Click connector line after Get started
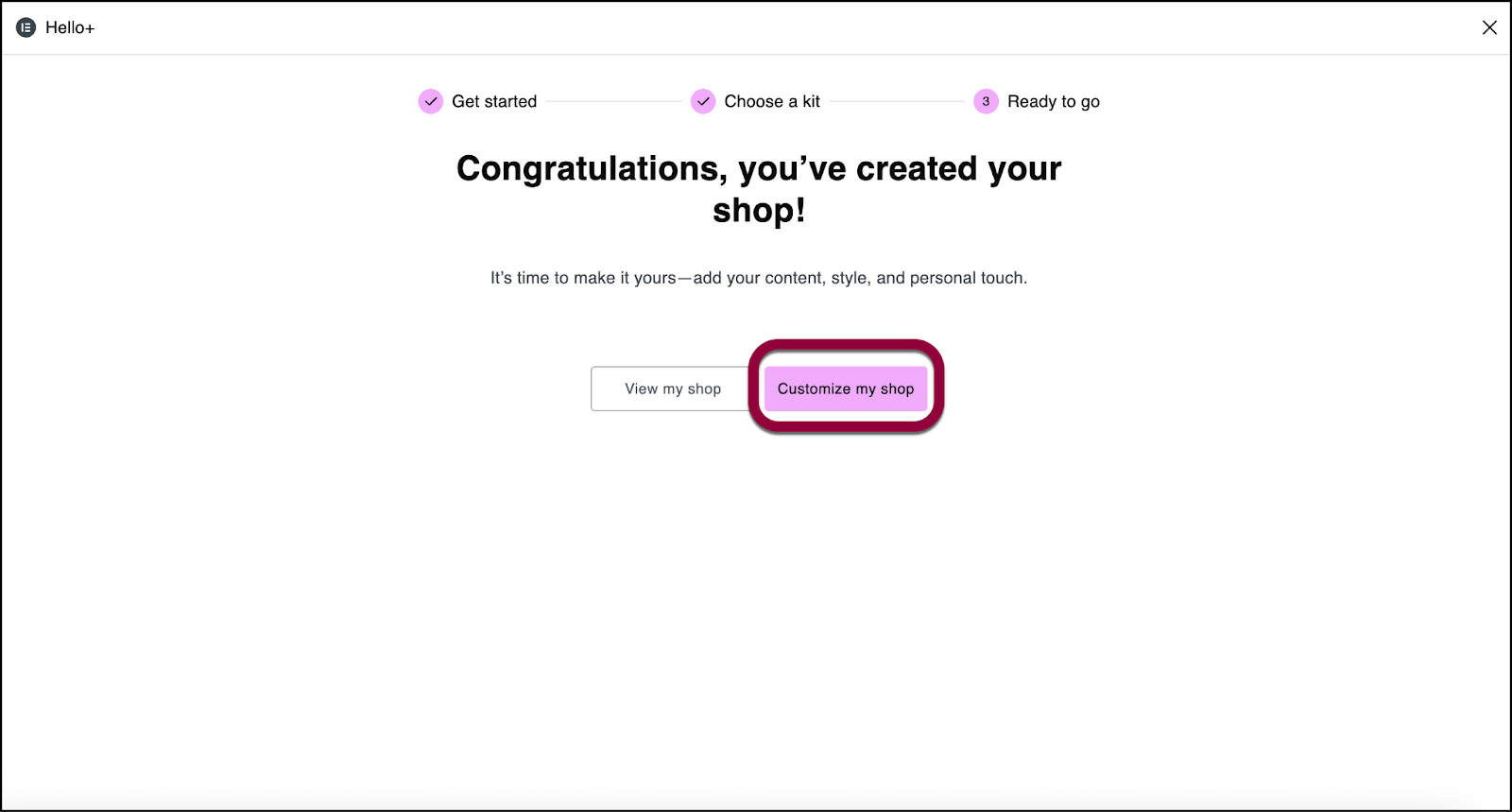Viewport: 1512px width, 812px height. [613, 101]
